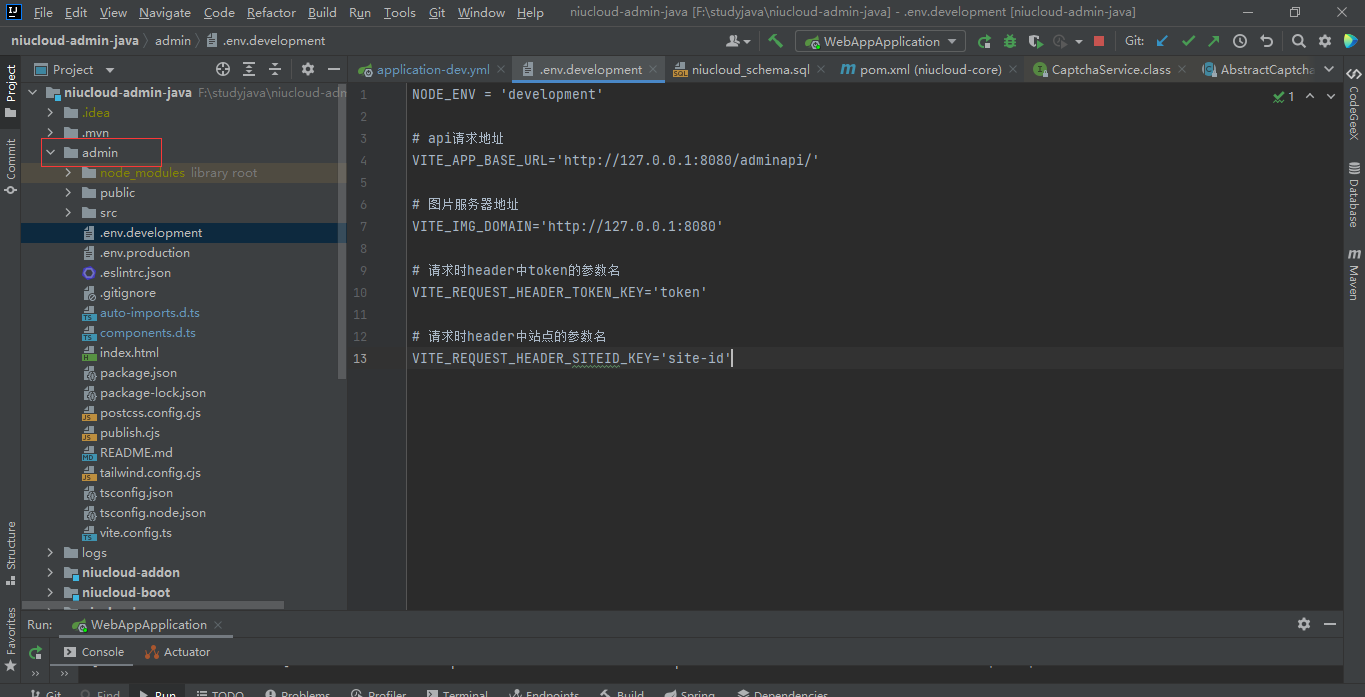Switch to the Actuator tab in Run panel
1365x697 pixels.
click(178, 652)
